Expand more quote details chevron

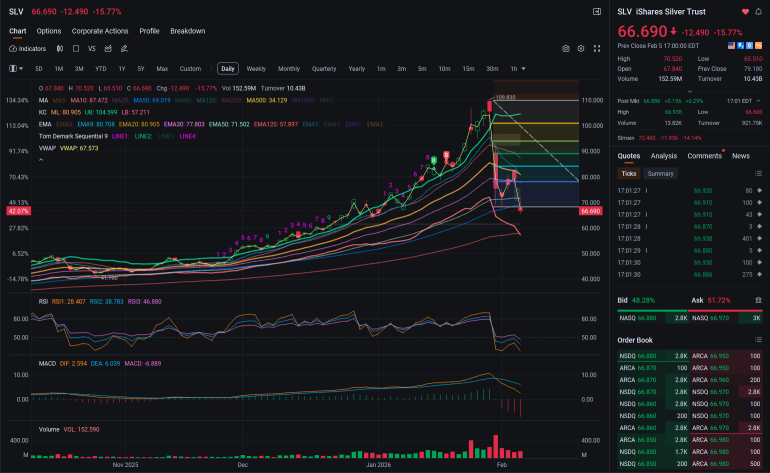(689, 91)
